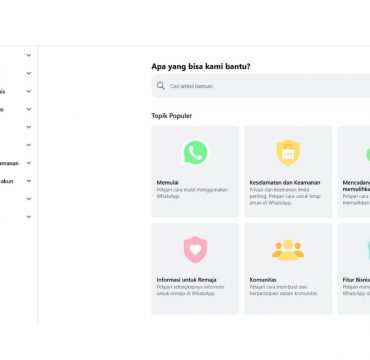Open the sidebar item ending in 'amanan'
This screenshot has width=370, height=360.
9,163
